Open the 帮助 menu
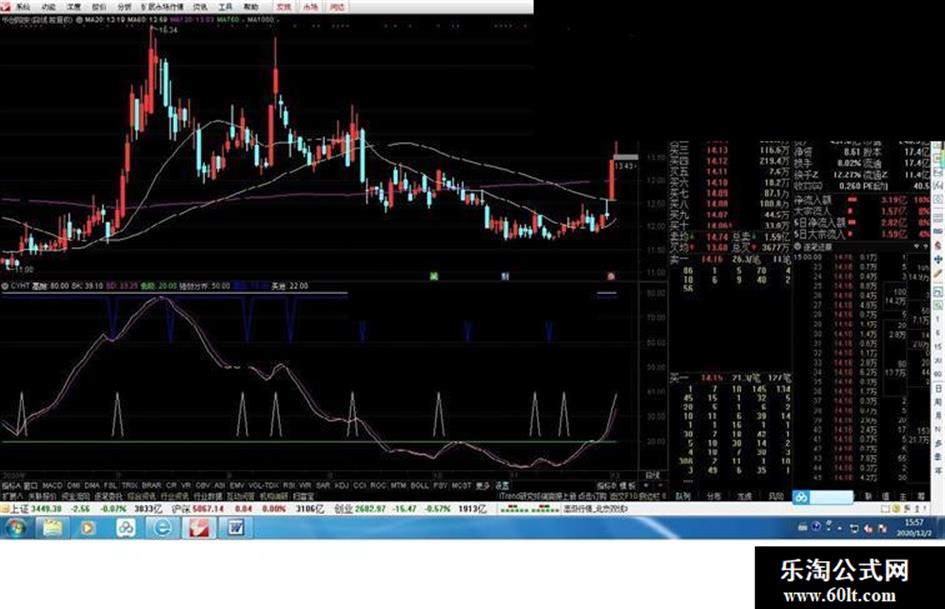Image resolution: width=945 pixels, height=609 pixels. [x=251, y=7]
